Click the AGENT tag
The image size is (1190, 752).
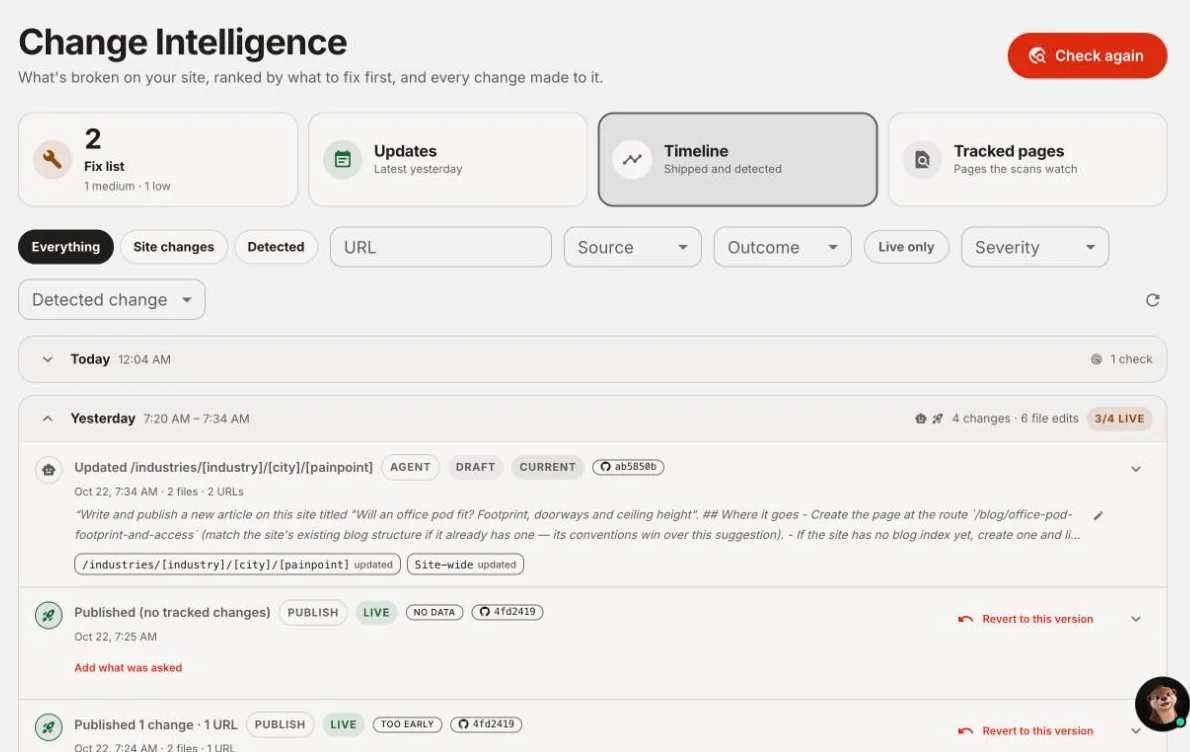(410, 467)
